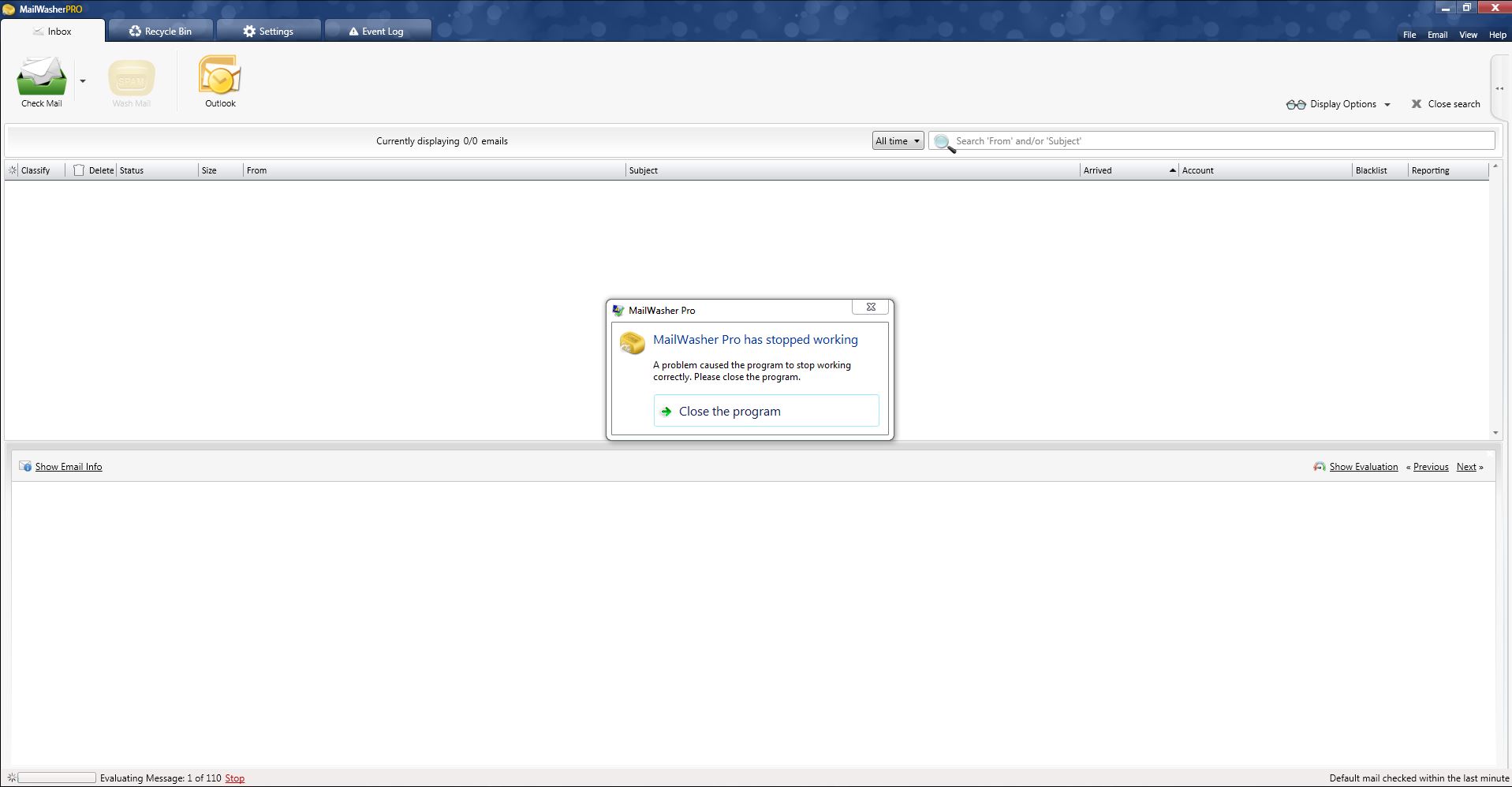The image size is (1512, 787).
Task: Close the MailWasher Pro error dialog
Action: pos(871,307)
